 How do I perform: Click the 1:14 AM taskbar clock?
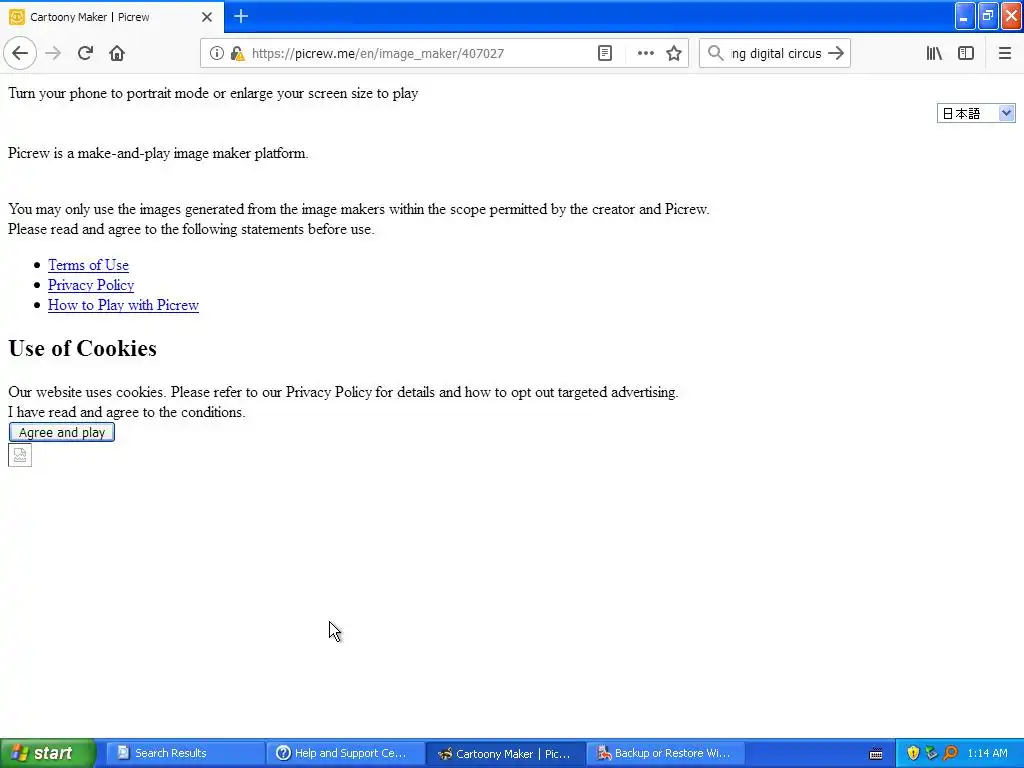coord(987,753)
